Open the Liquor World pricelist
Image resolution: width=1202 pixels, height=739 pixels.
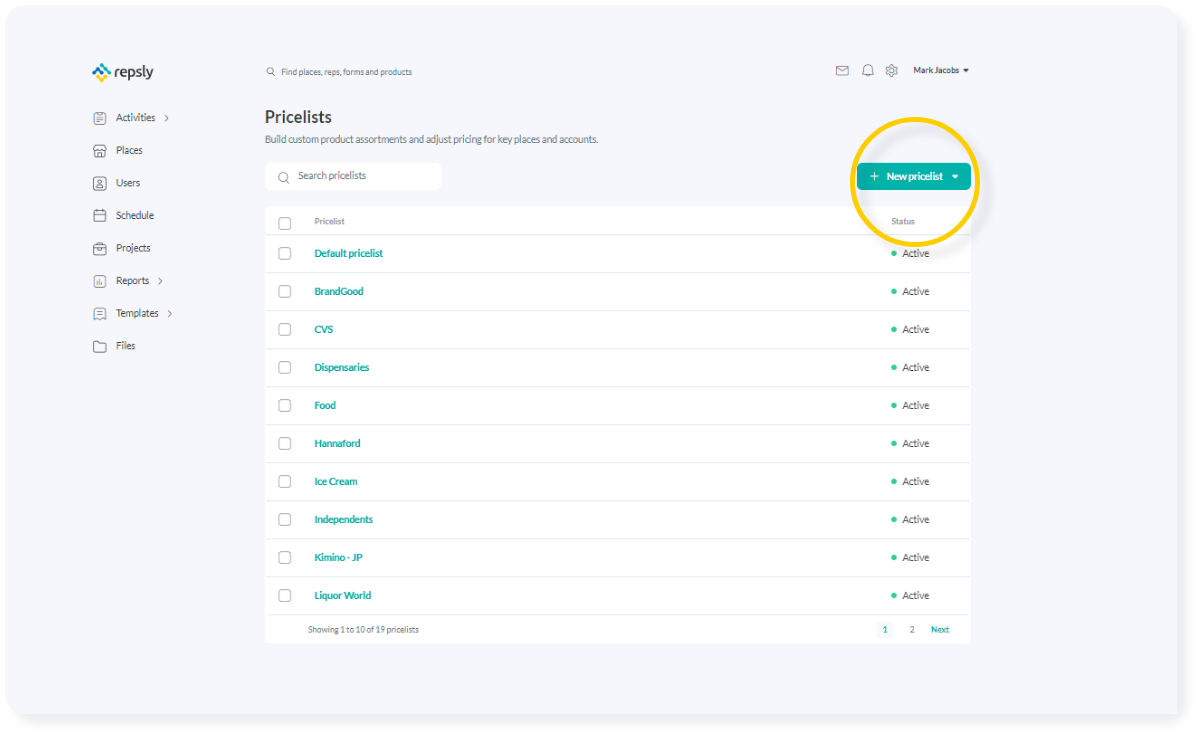pos(343,596)
